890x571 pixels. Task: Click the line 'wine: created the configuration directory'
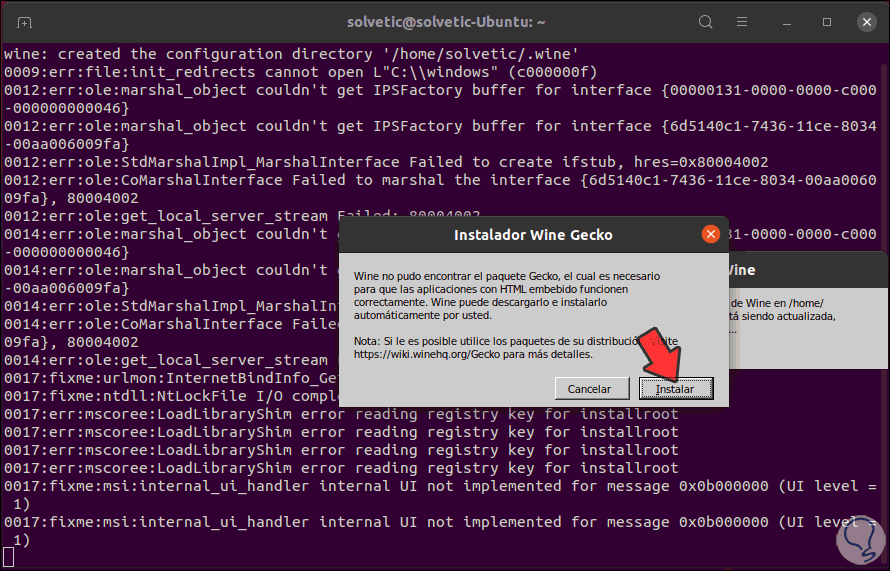291,54
